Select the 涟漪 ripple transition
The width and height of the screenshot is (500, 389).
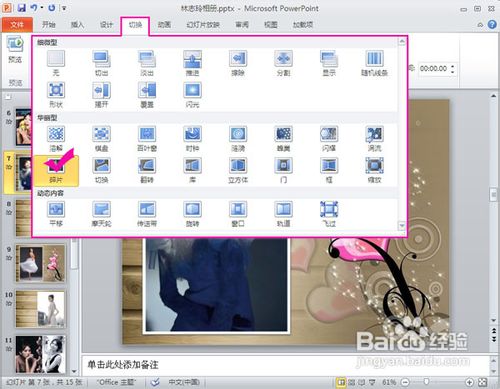click(x=238, y=139)
